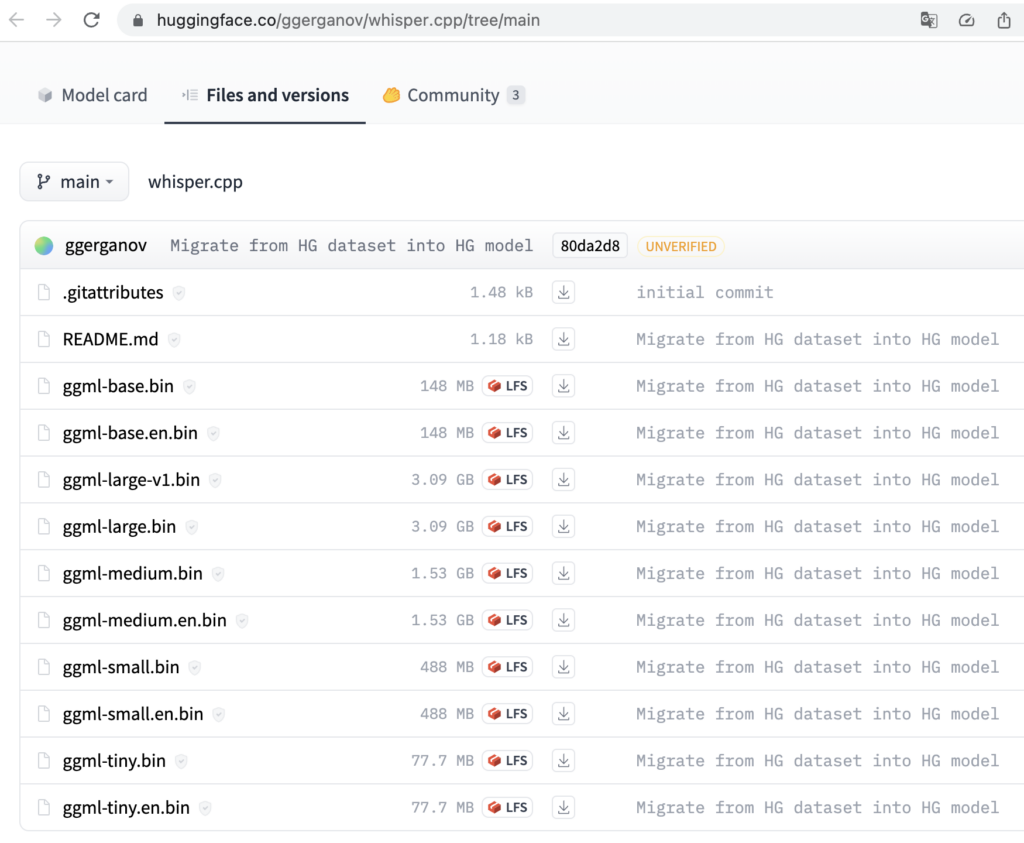Click ggerganov's avatar icon
Screen dimensions: 1024x843
(x=44, y=246)
